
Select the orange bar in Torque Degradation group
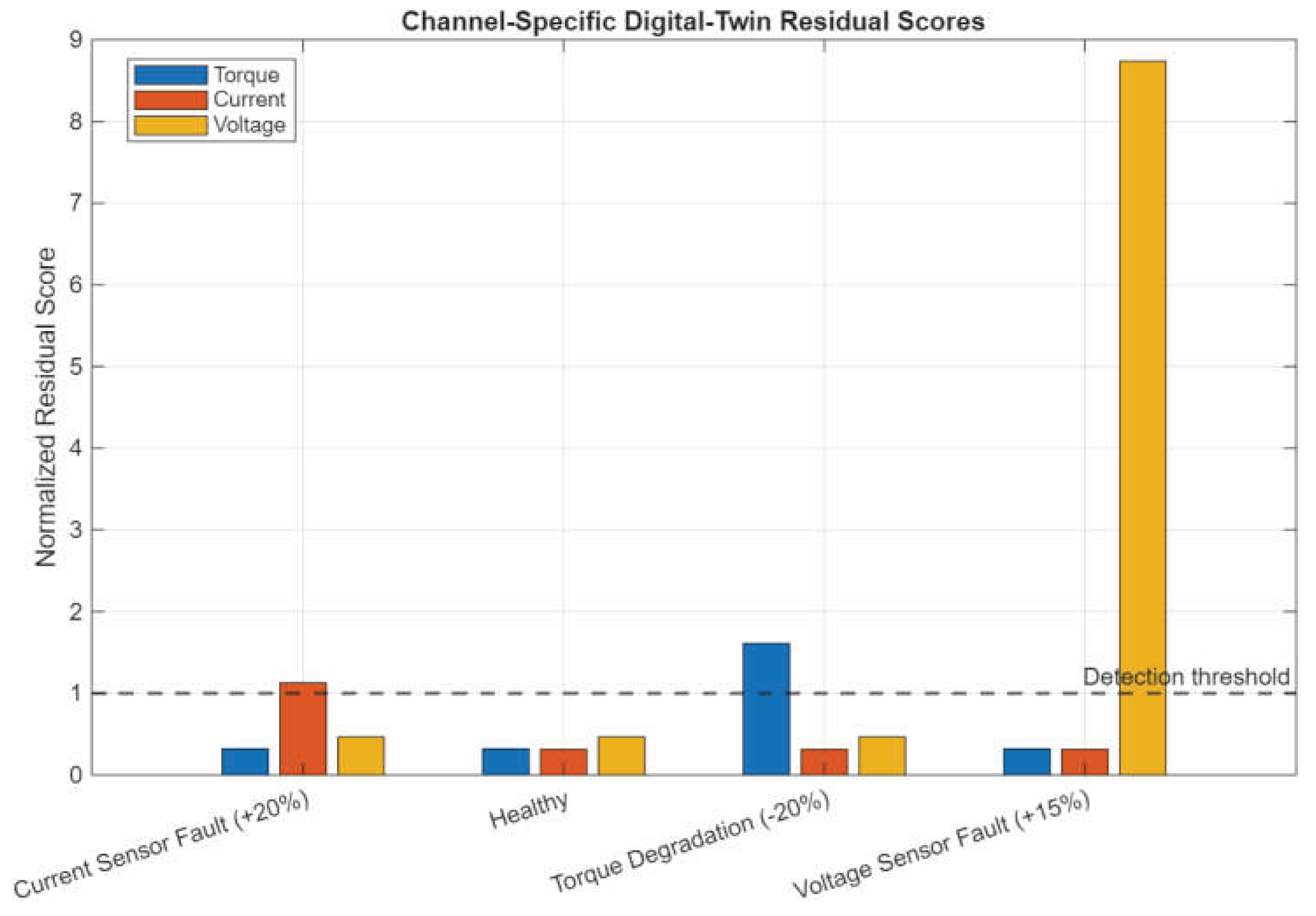[824, 762]
